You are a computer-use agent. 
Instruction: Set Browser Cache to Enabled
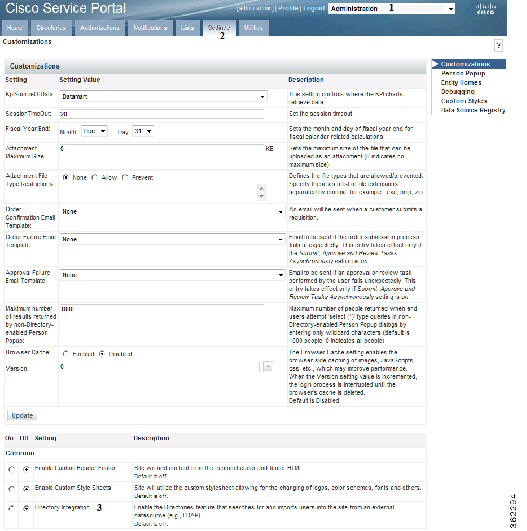click(x=65, y=354)
